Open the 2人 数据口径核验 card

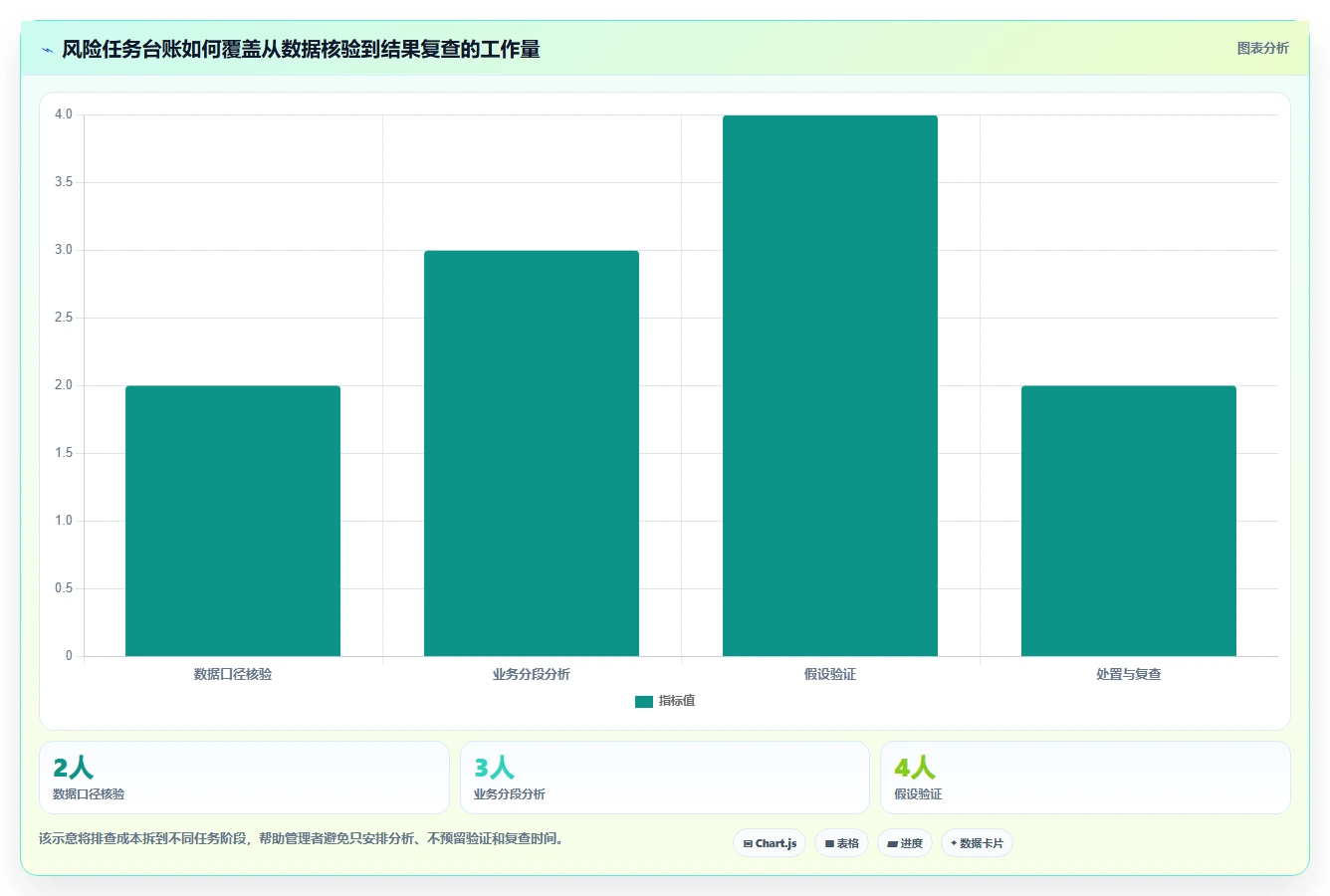244,778
